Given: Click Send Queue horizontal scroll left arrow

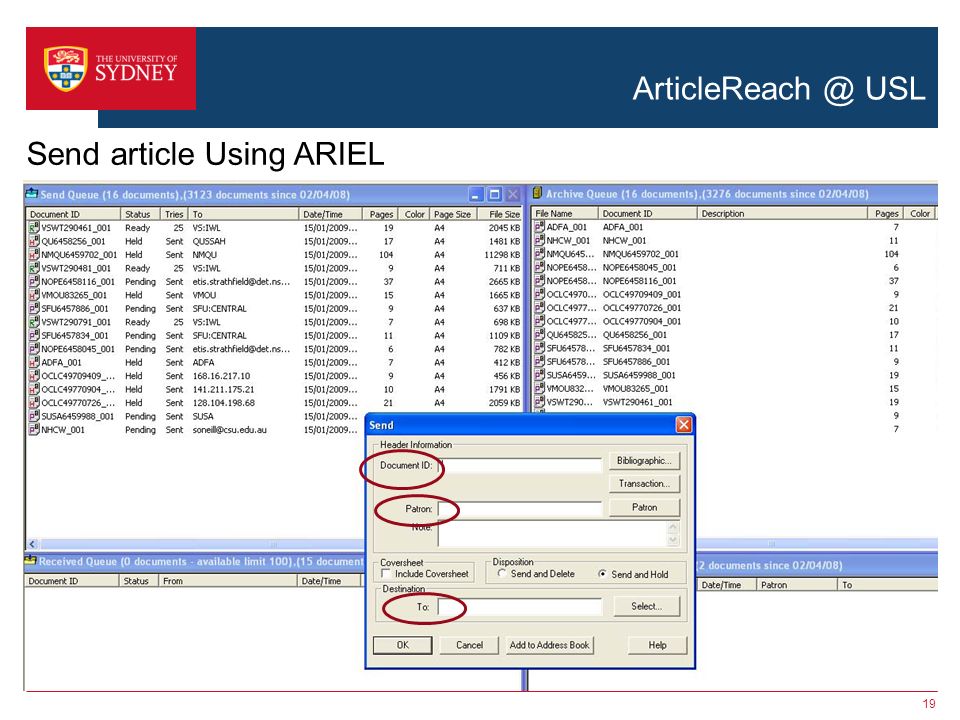Looking at the screenshot, I should [x=32, y=544].
